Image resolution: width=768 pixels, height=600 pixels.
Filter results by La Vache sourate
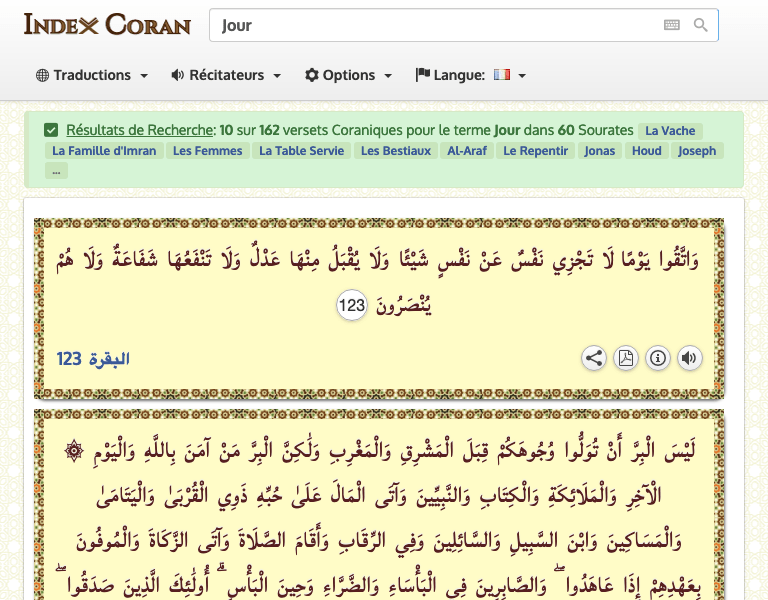click(x=670, y=131)
